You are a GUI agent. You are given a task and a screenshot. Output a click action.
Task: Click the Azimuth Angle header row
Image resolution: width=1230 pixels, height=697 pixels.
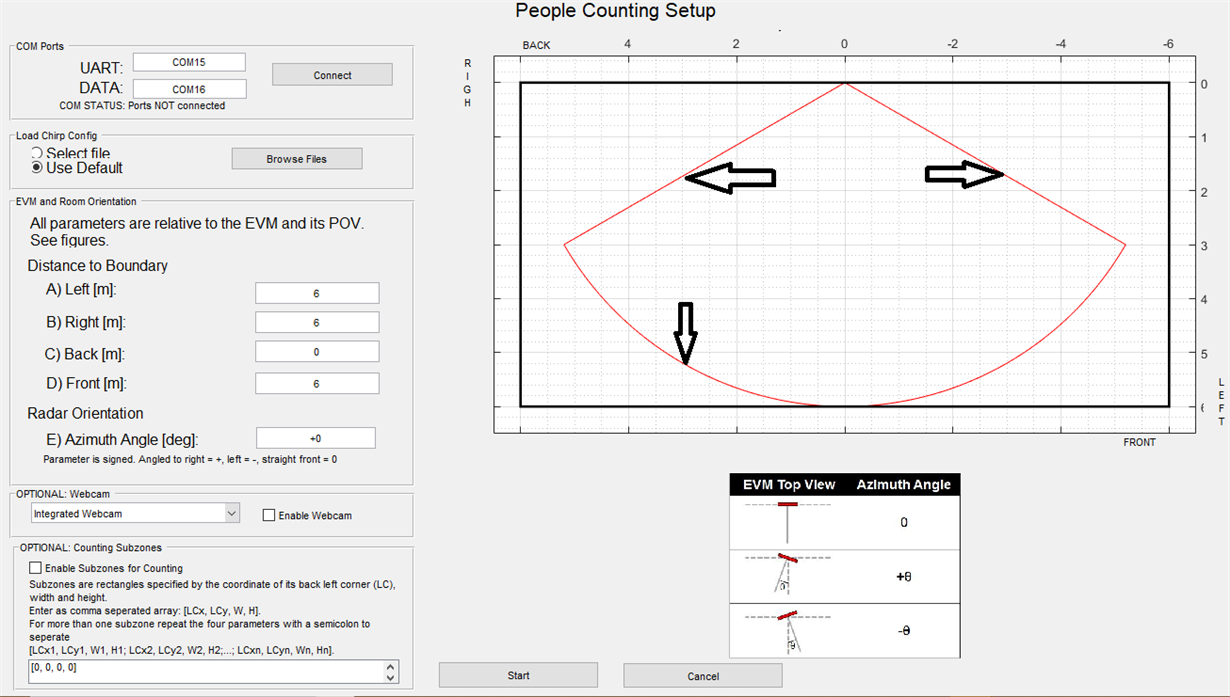click(x=903, y=484)
